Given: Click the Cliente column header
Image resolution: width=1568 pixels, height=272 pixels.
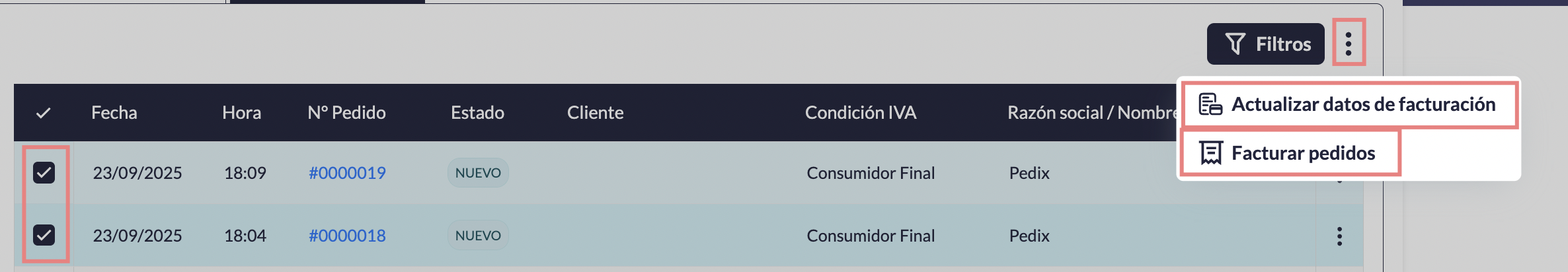Looking at the screenshot, I should [x=595, y=113].
